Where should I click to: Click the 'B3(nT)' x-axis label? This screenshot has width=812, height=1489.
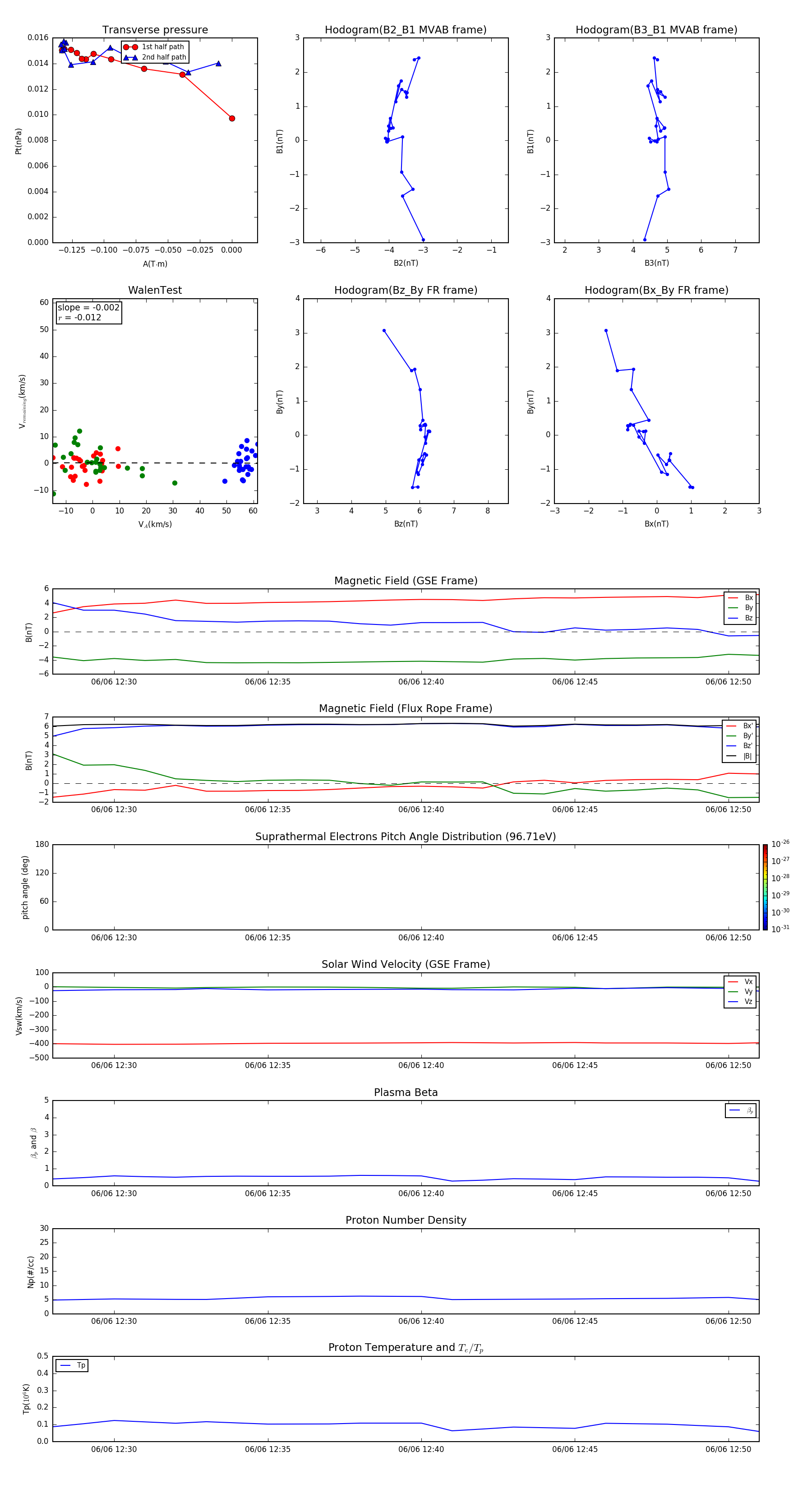[656, 263]
